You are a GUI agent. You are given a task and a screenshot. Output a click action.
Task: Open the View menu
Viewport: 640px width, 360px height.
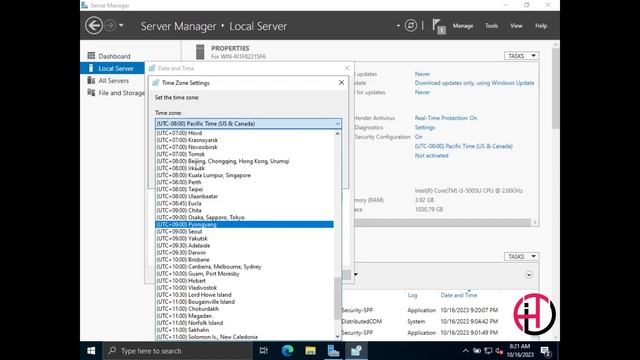(x=516, y=26)
